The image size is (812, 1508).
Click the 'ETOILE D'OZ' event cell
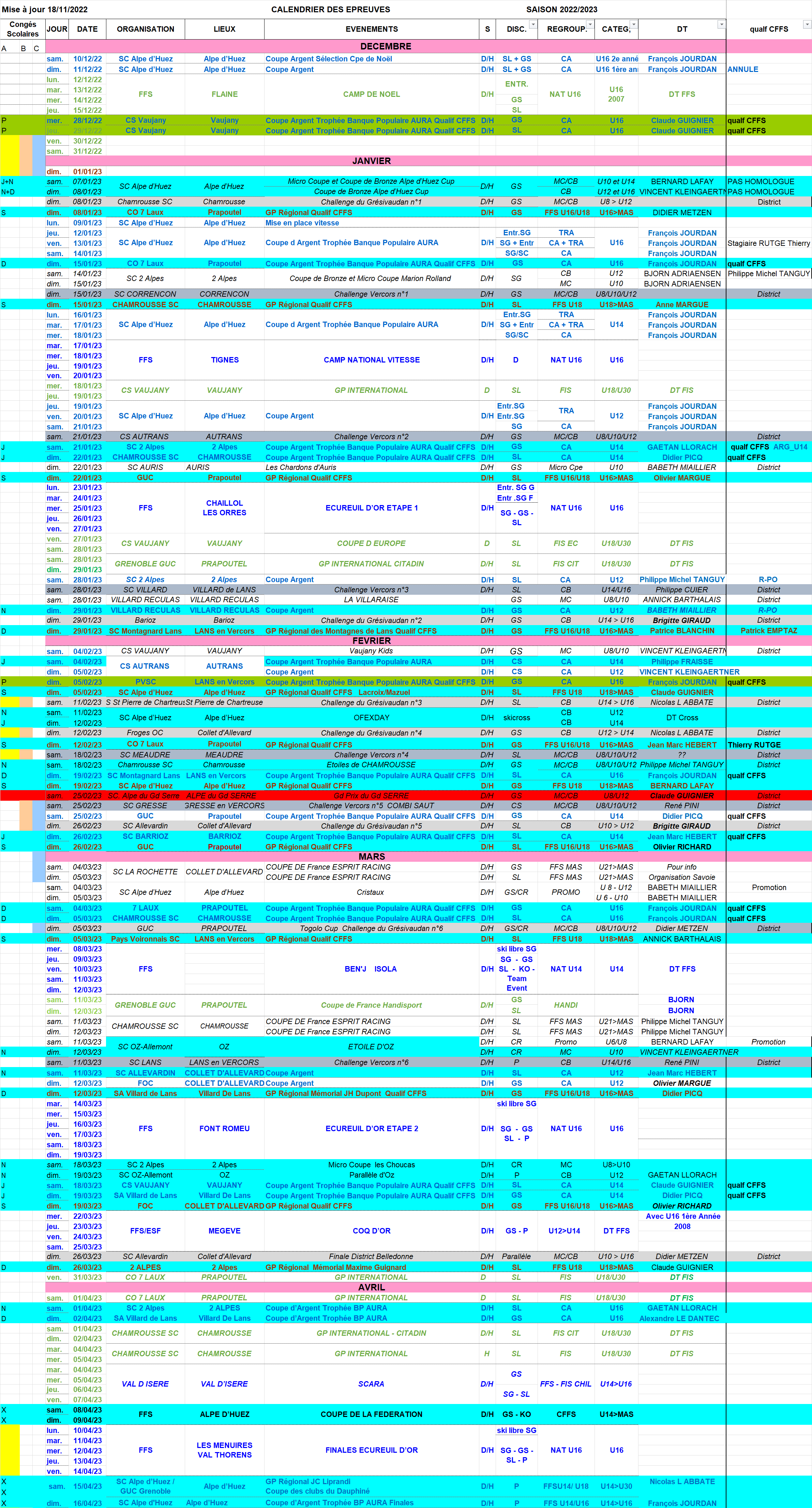(372, 1047)
